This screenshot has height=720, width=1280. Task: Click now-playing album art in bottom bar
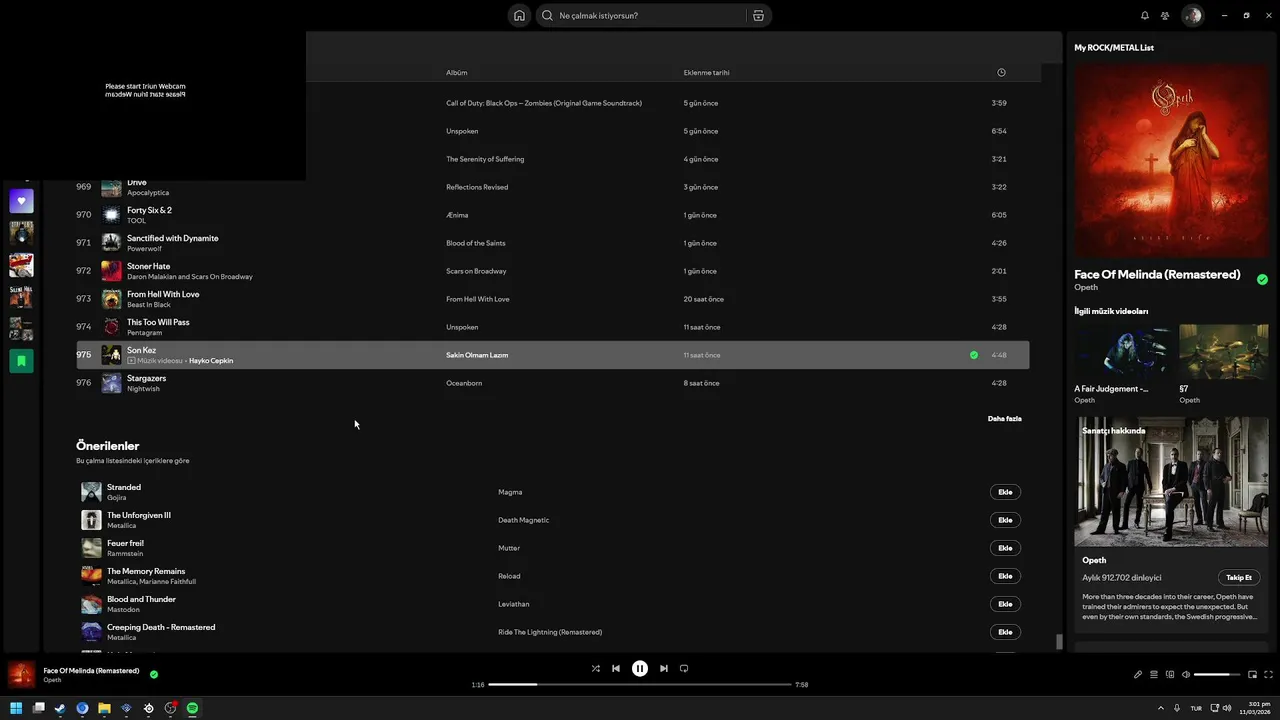21,675
